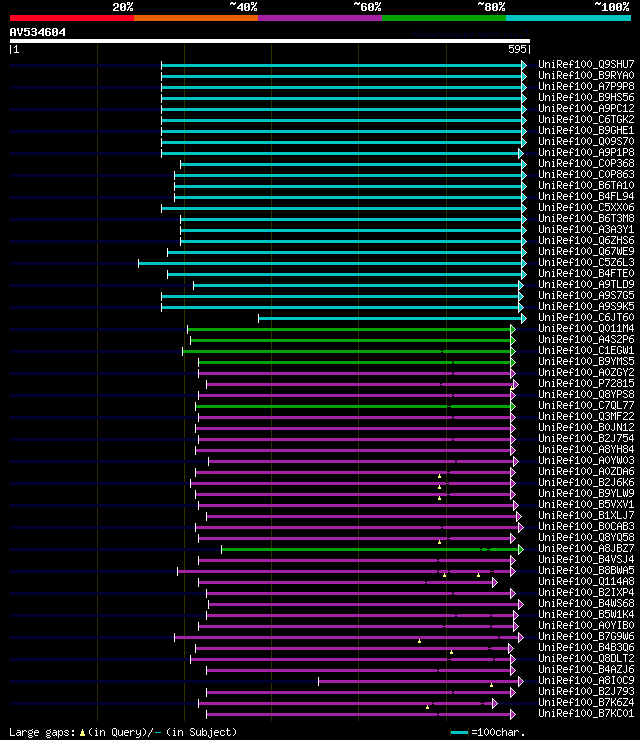640x740 pixels.
Task: Select the UniRef100_B7KC01 label
Action: [x=586, y=713]
